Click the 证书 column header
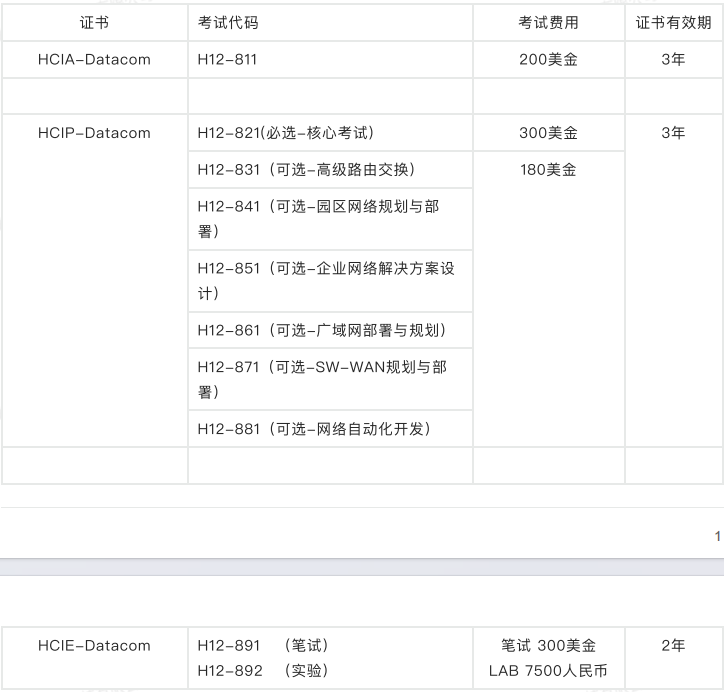This screenshot has width=724, height=692. point(94,23)
